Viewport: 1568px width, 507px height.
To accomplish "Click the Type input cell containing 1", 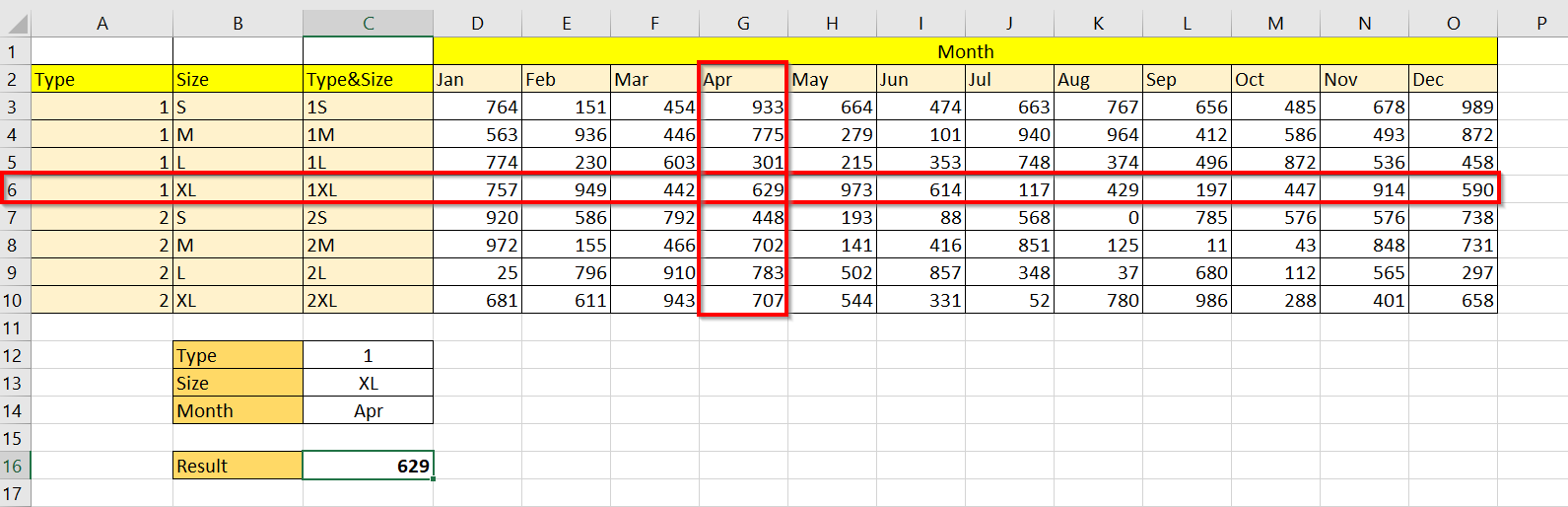I will 368,355.
